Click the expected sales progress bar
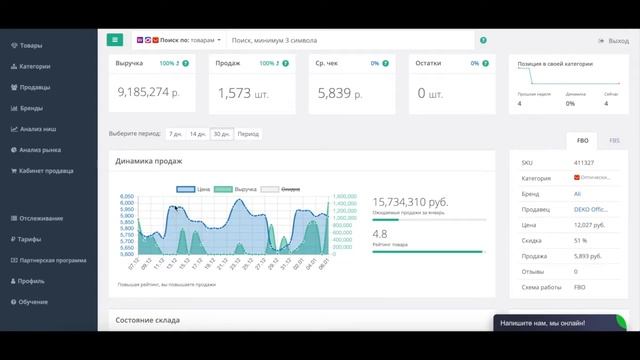Viewport: 640px width, 360px height. tap(429, 220)
